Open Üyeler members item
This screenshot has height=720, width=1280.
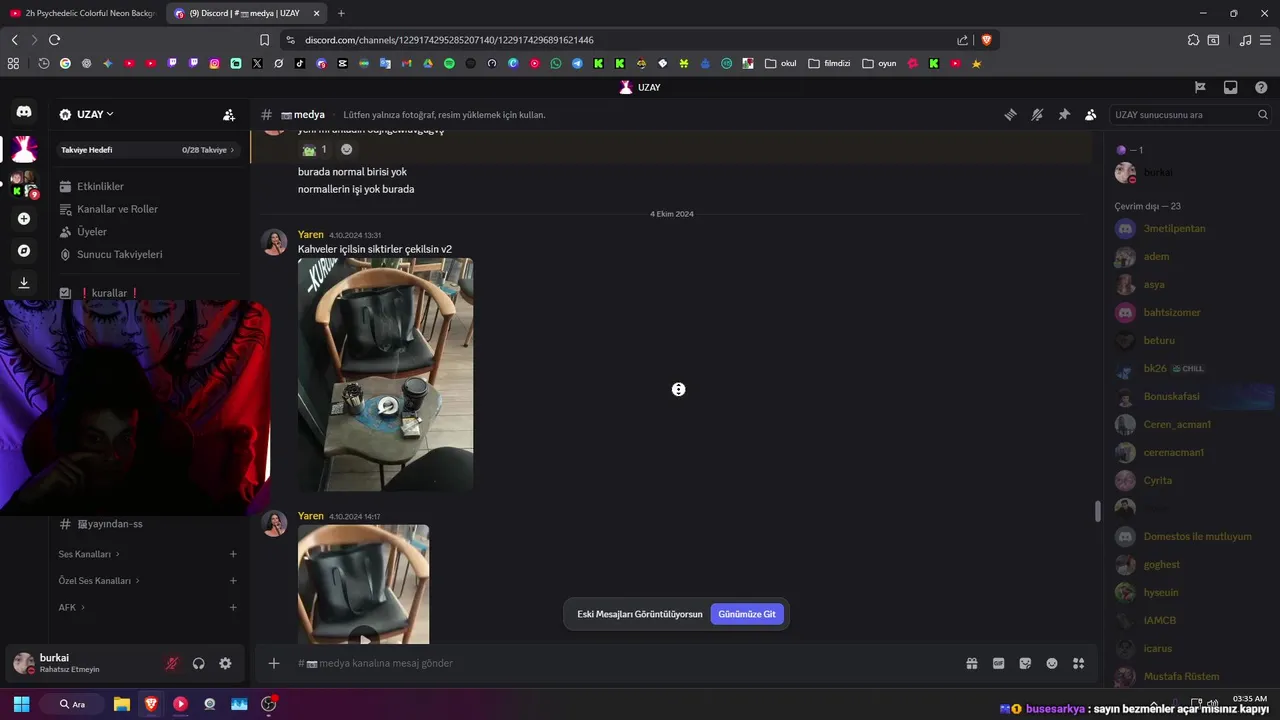coord(147,232)
